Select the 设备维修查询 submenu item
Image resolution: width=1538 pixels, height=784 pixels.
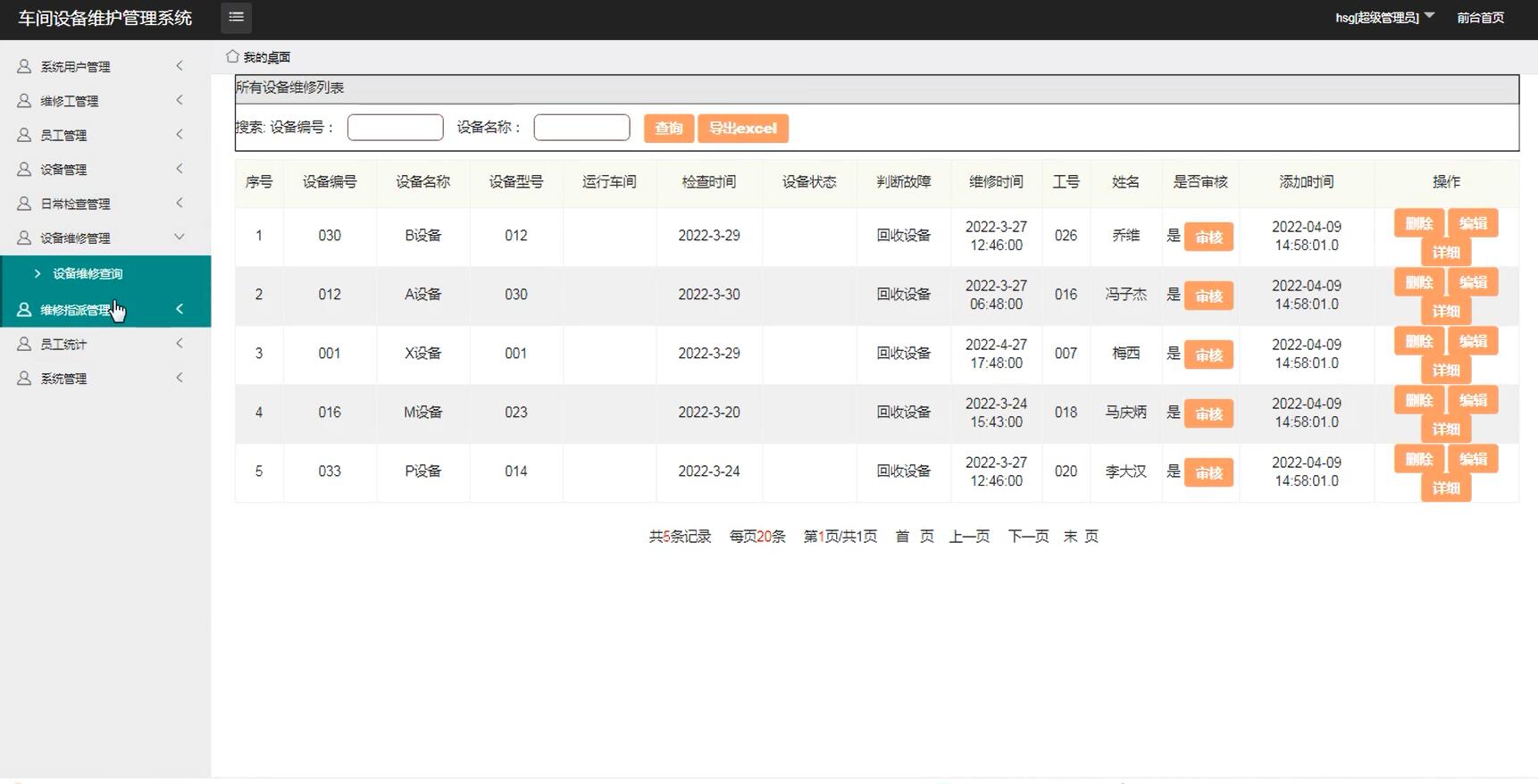coord(105,274)
